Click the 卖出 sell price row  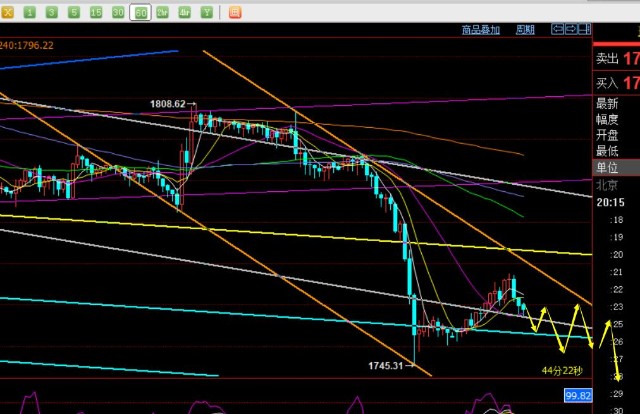click(616, 60)
